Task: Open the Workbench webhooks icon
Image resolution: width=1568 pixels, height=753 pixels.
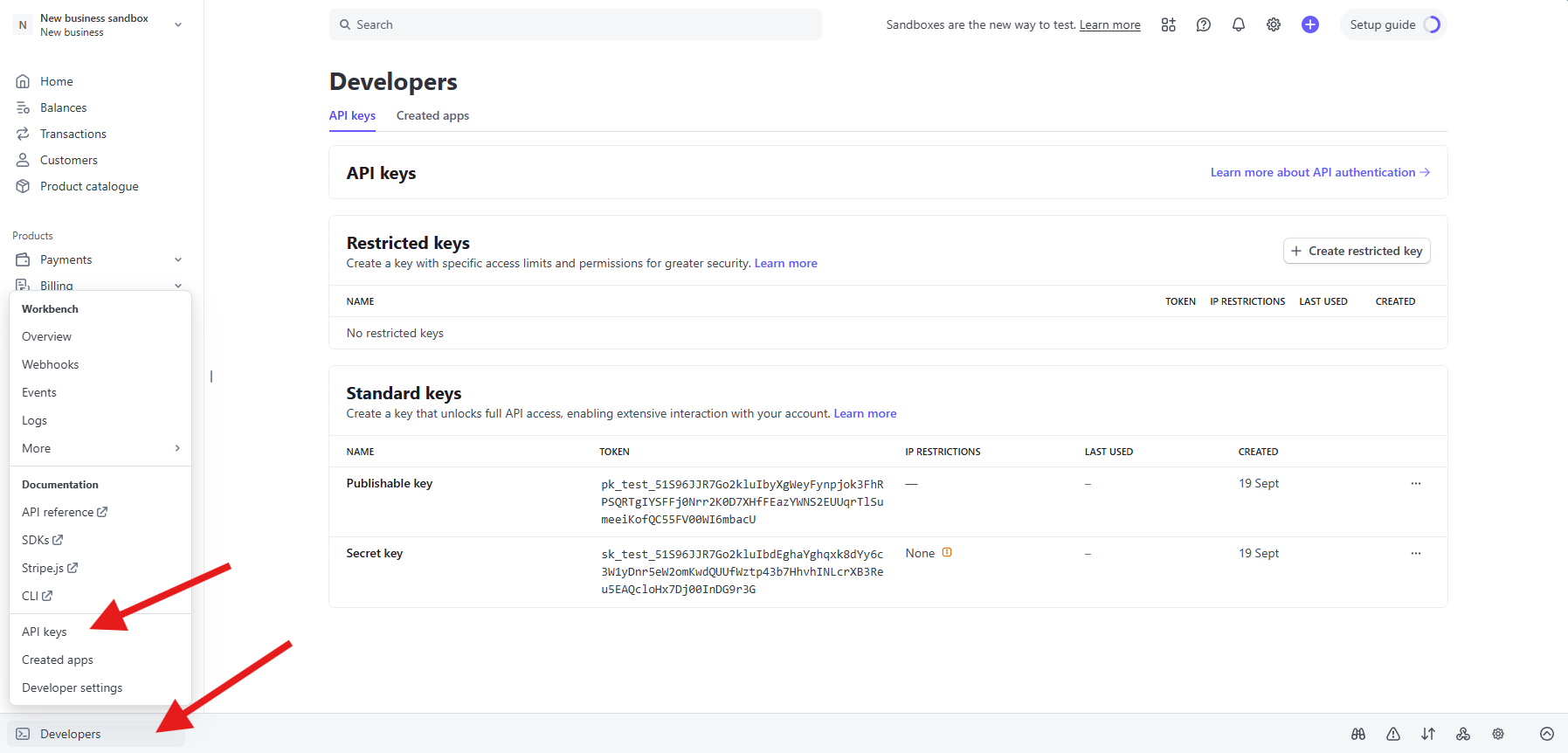Action: [1463, 734]
